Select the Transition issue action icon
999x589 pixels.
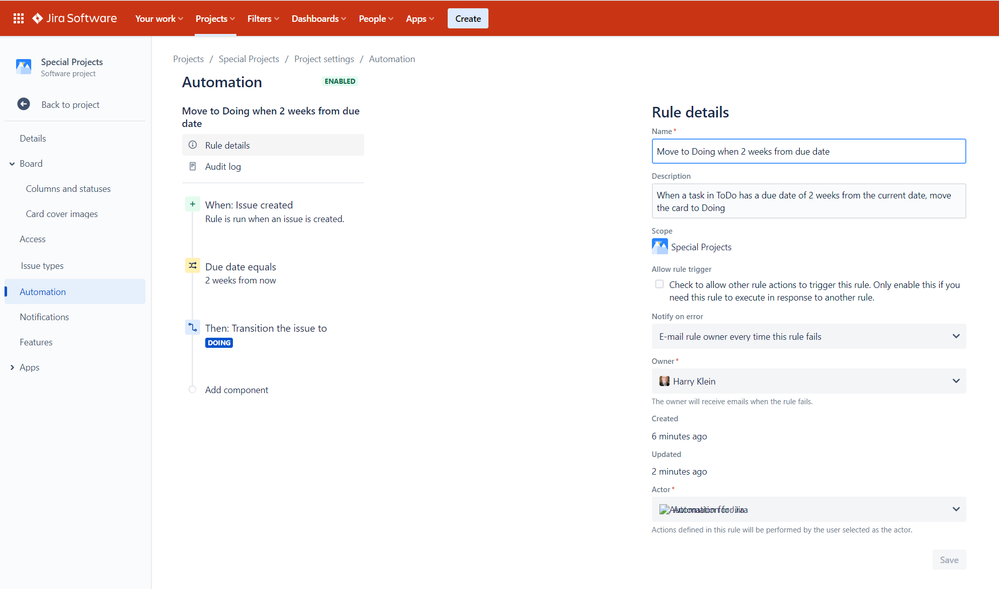(192, 327)
